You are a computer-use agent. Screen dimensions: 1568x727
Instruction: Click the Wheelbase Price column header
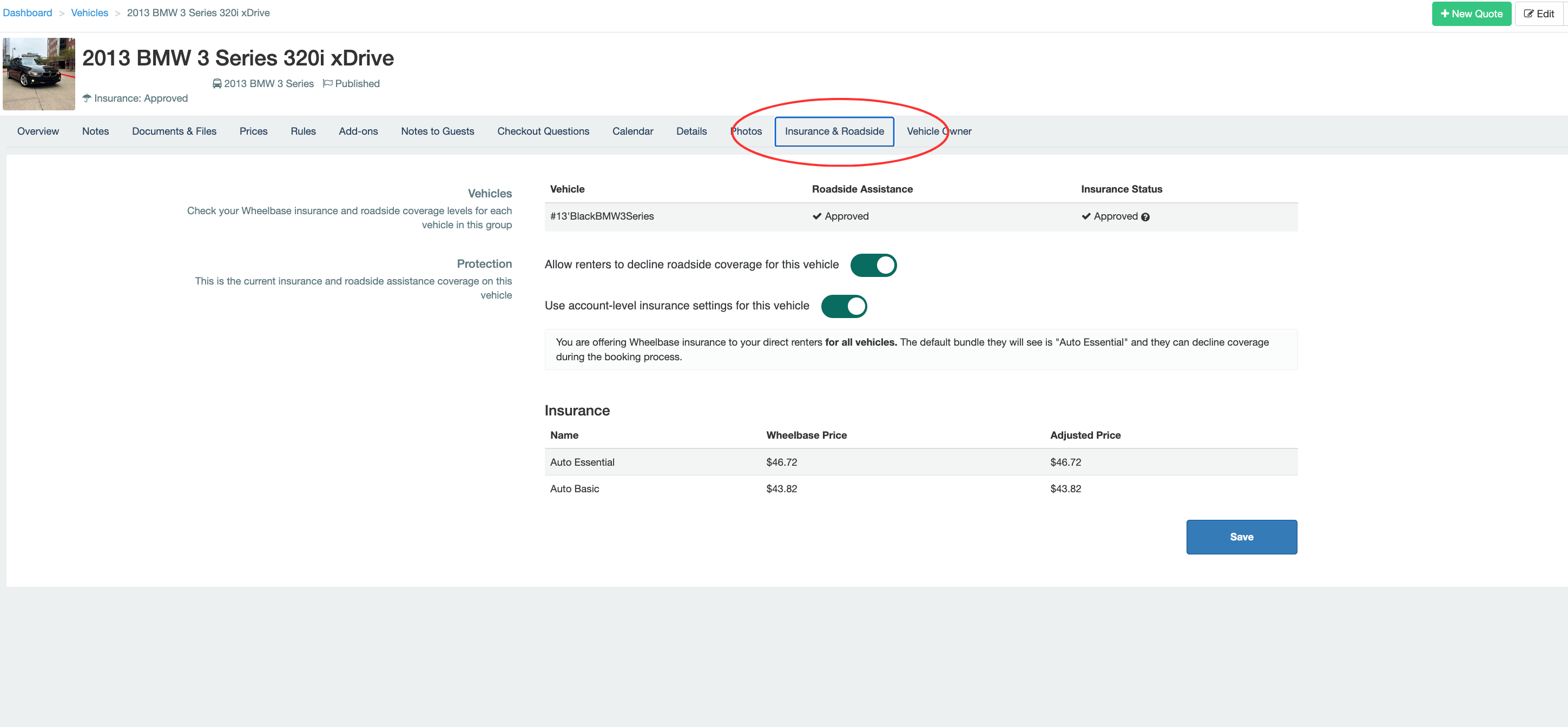[x=807, y=435]
